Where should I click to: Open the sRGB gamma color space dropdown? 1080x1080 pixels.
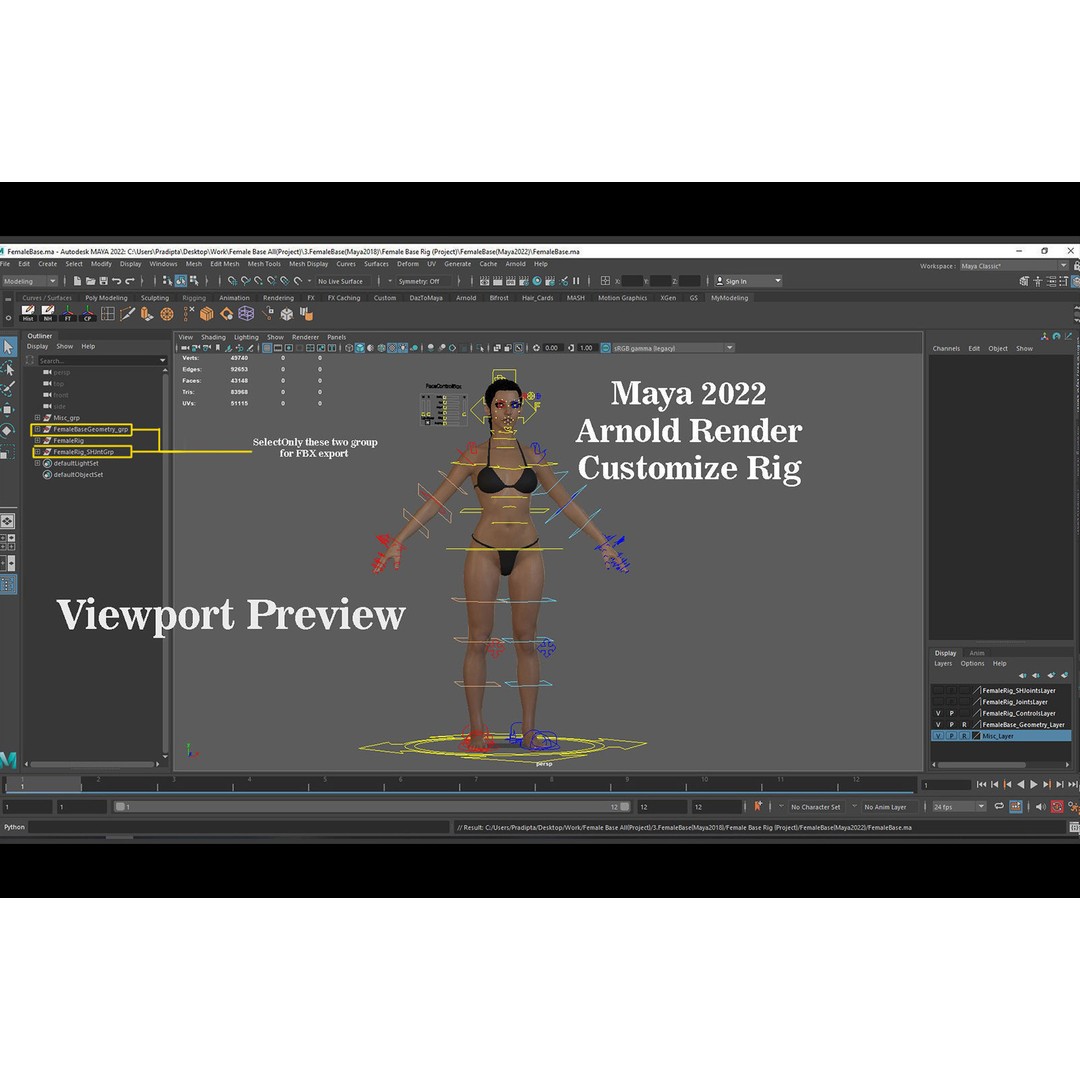[673, 348]
